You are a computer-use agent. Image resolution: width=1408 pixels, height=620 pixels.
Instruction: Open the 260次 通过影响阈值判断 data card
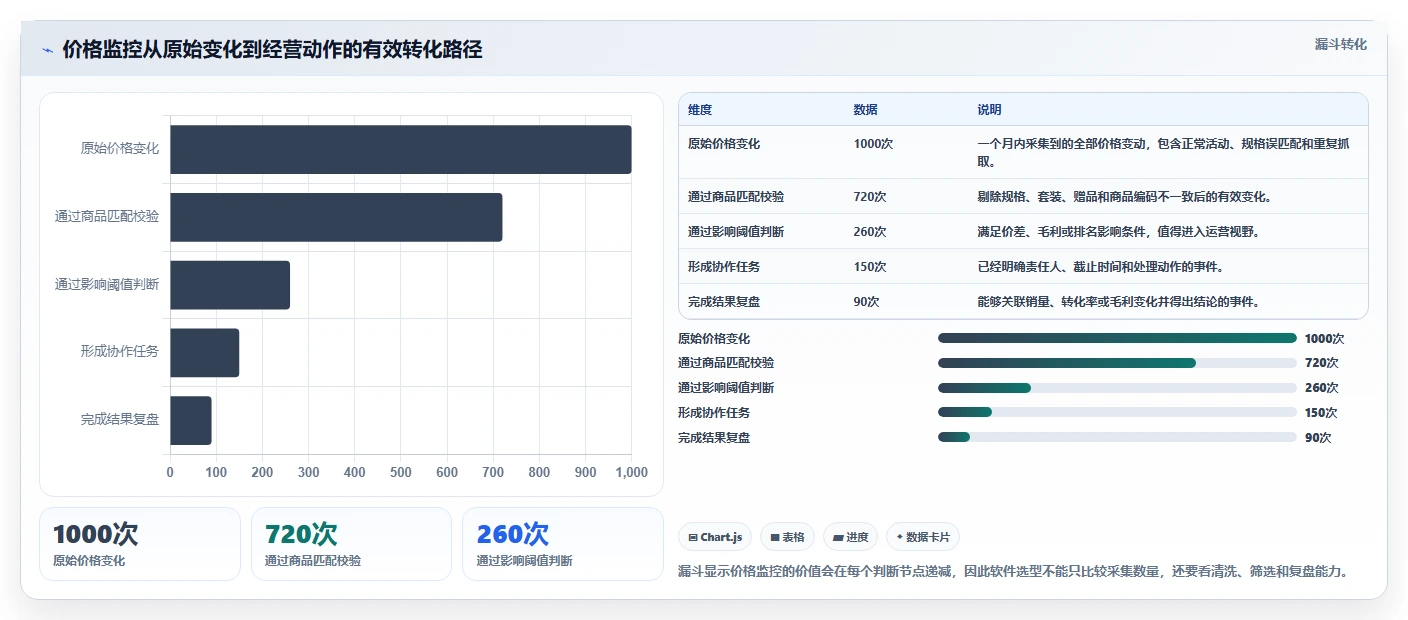pos(563,544)
